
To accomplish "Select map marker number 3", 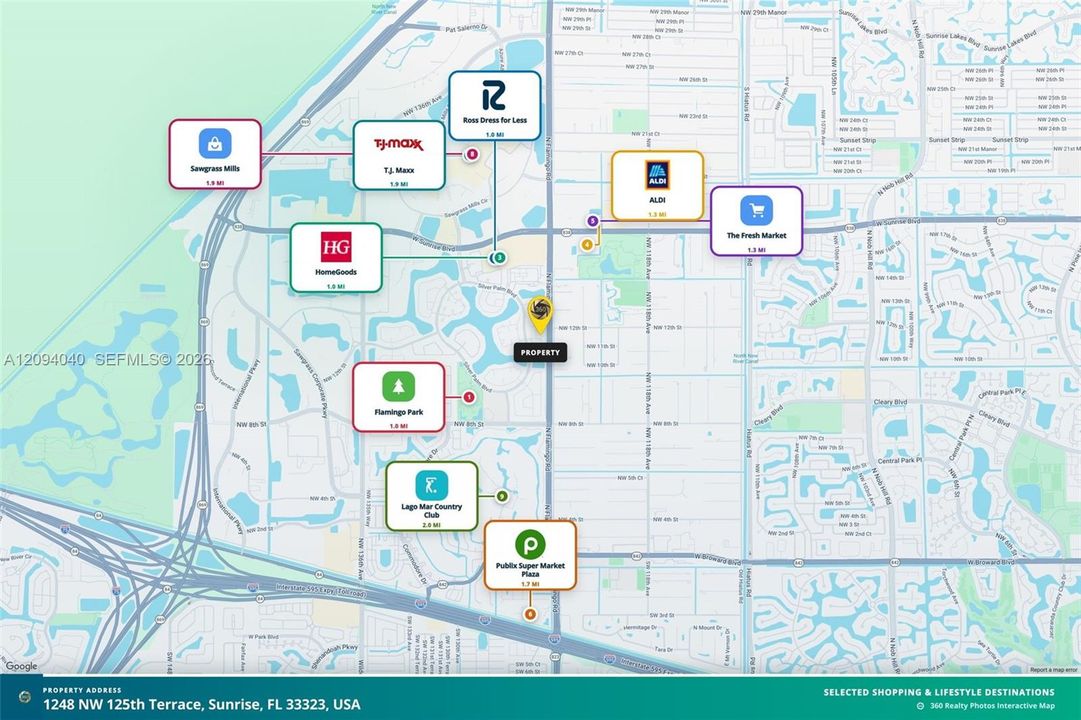I will point(500,257).
